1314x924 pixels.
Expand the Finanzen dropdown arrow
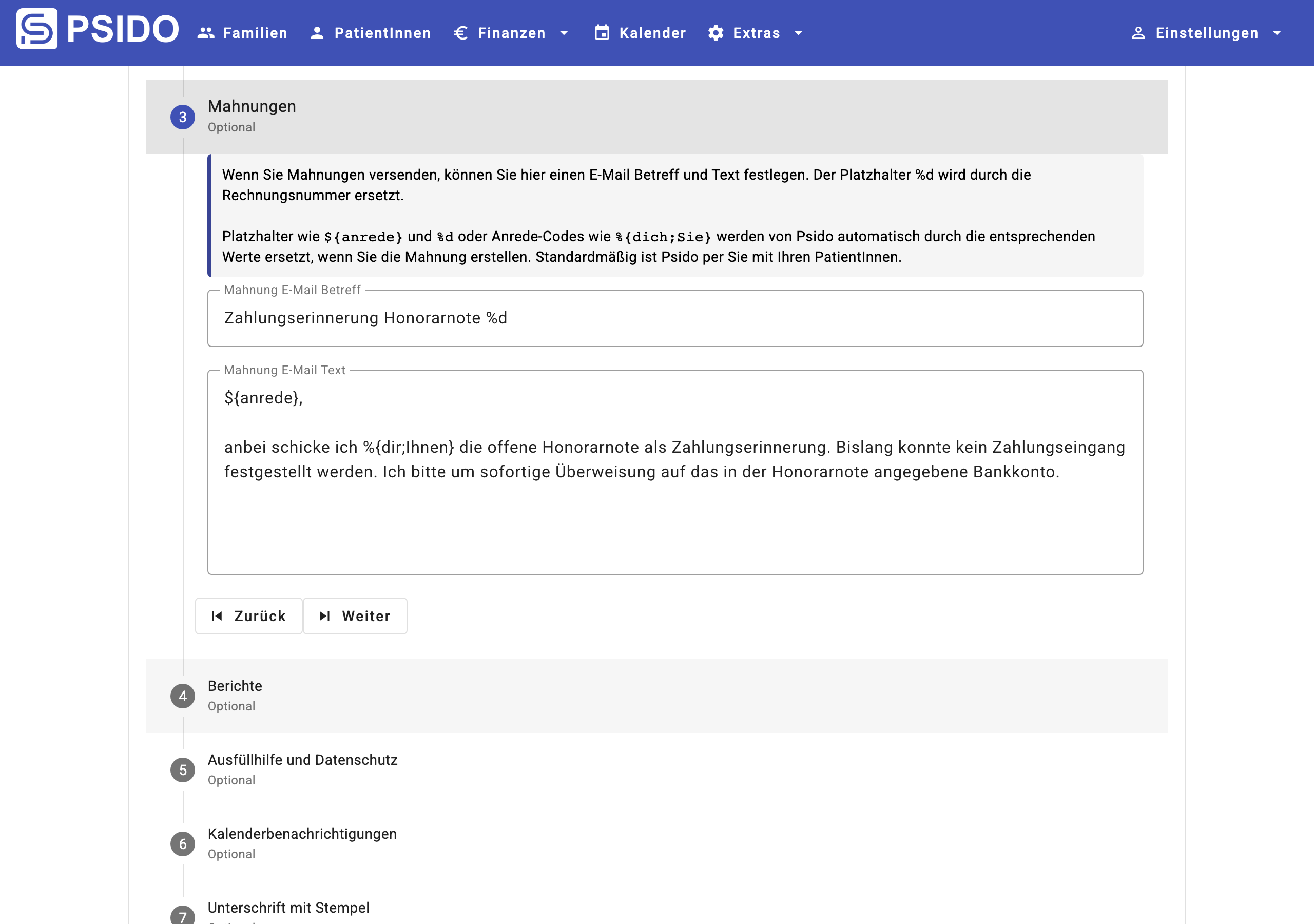tap(564, 33)
